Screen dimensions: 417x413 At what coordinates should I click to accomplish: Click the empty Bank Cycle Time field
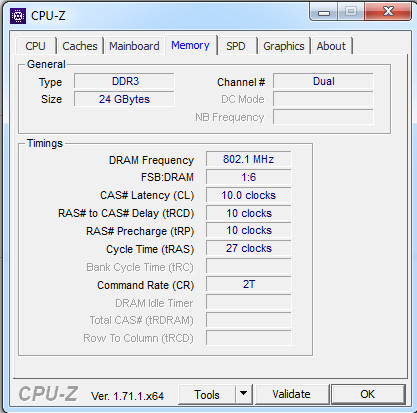pos(249,266)
